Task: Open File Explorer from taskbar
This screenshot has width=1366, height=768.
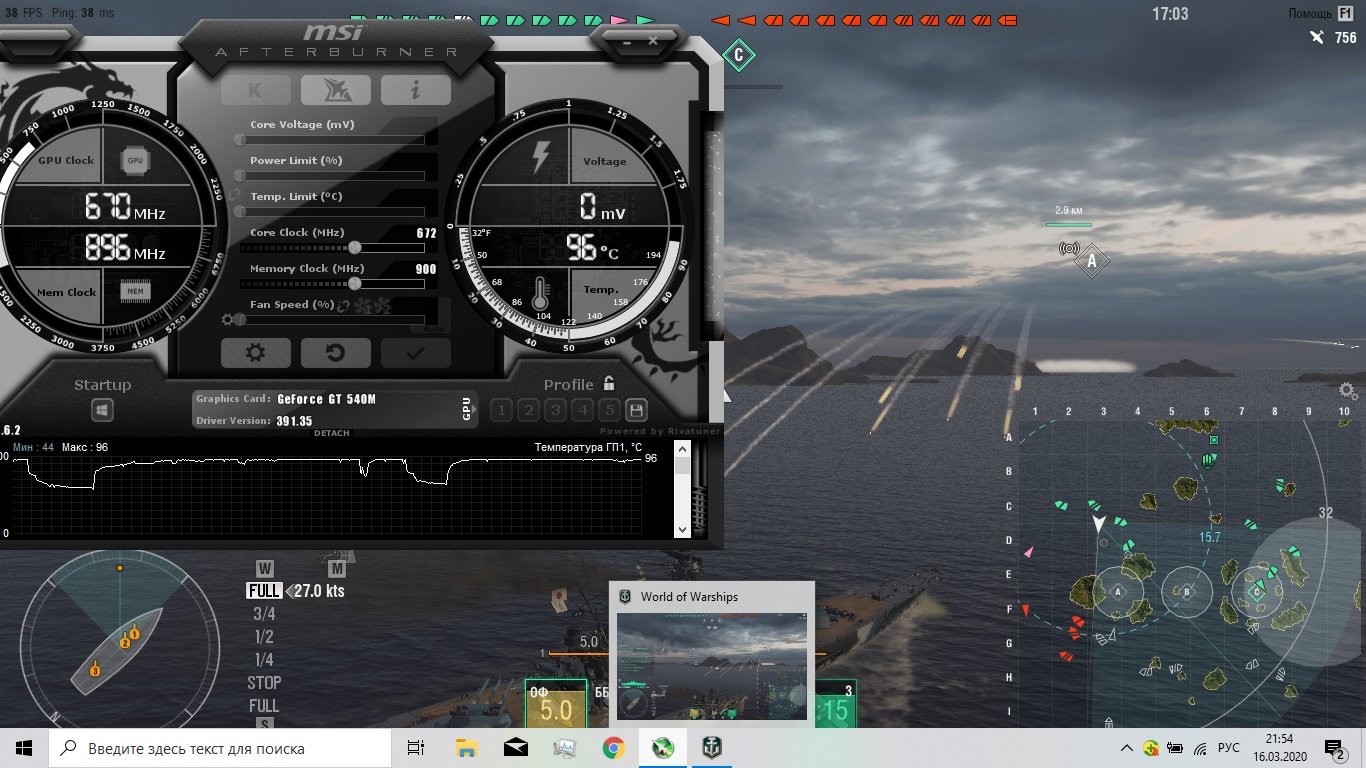Action: (466, 748)
